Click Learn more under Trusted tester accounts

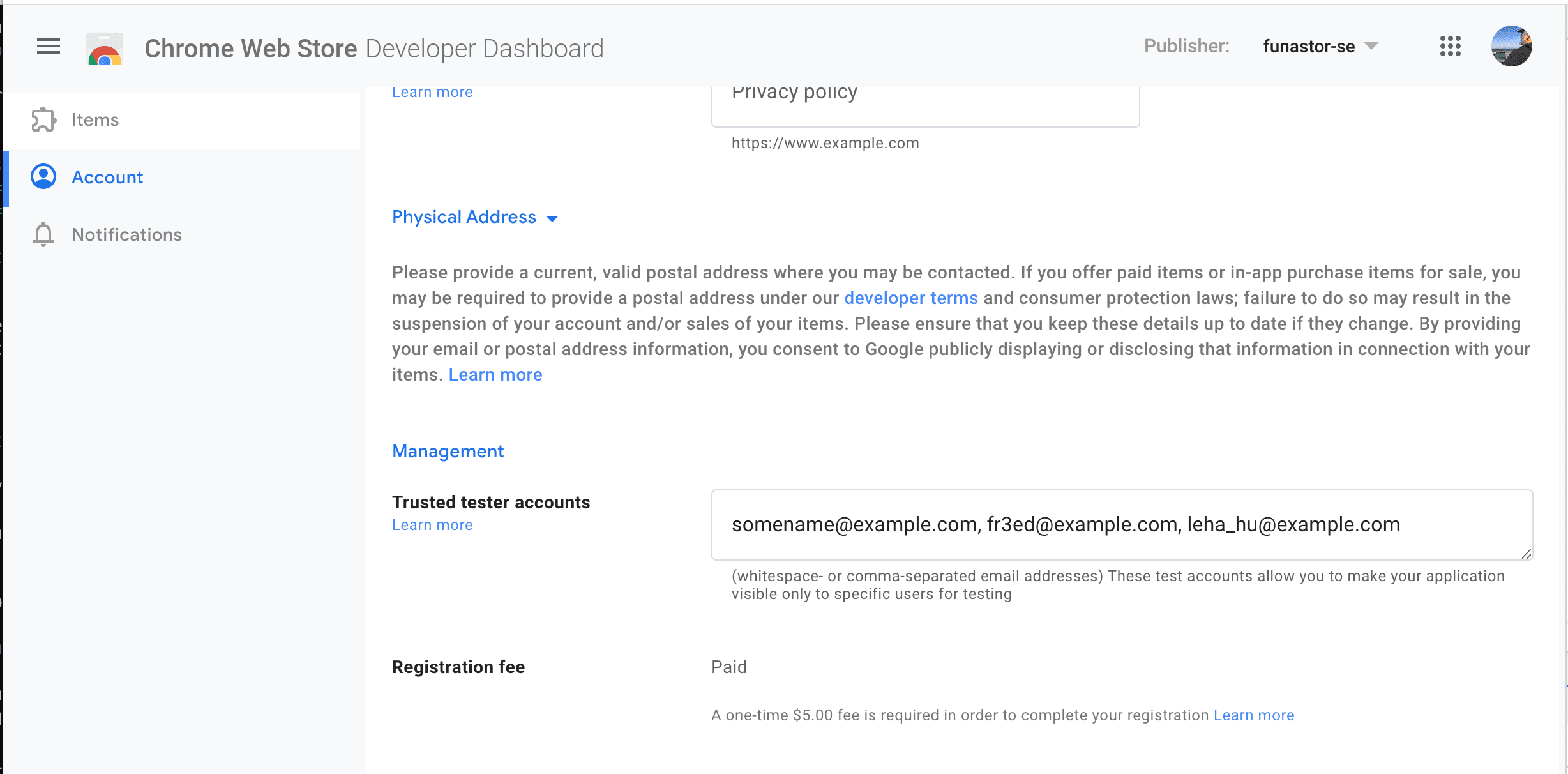[x=430, y=525]
